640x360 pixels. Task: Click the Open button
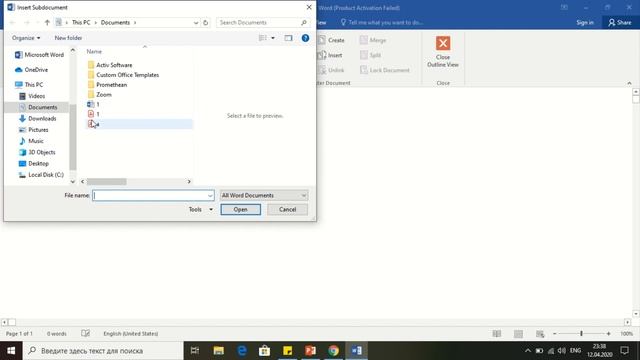click(x=240, y=209)
